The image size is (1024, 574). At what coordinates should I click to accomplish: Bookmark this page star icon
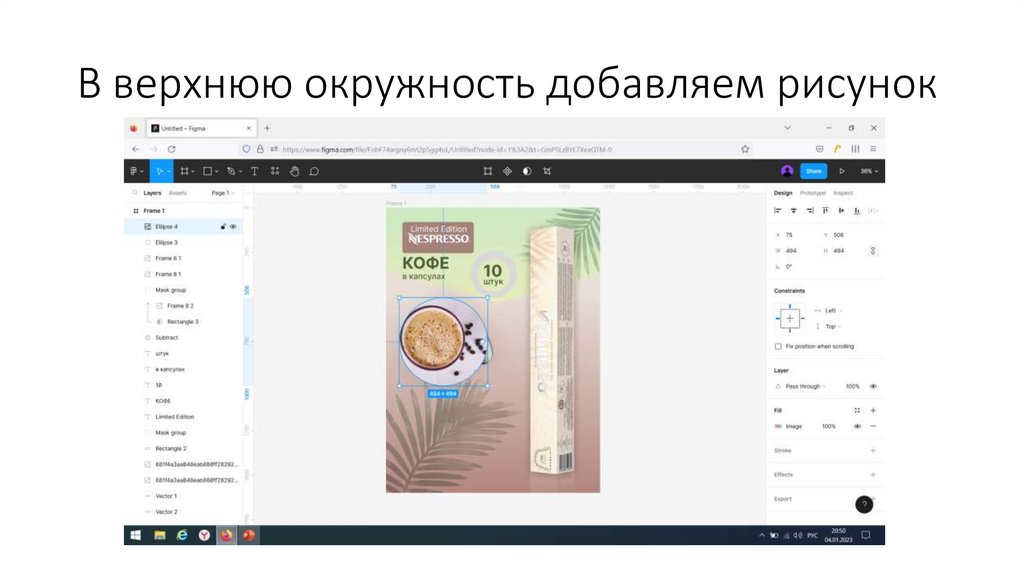(x=745, y=149)
